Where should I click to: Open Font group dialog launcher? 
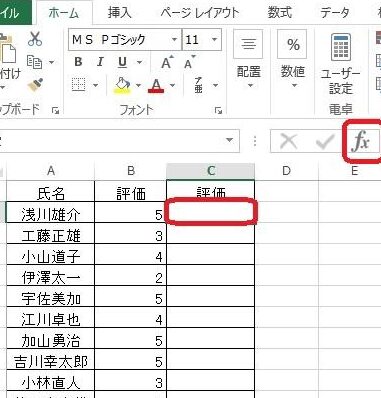click(218, 111)
